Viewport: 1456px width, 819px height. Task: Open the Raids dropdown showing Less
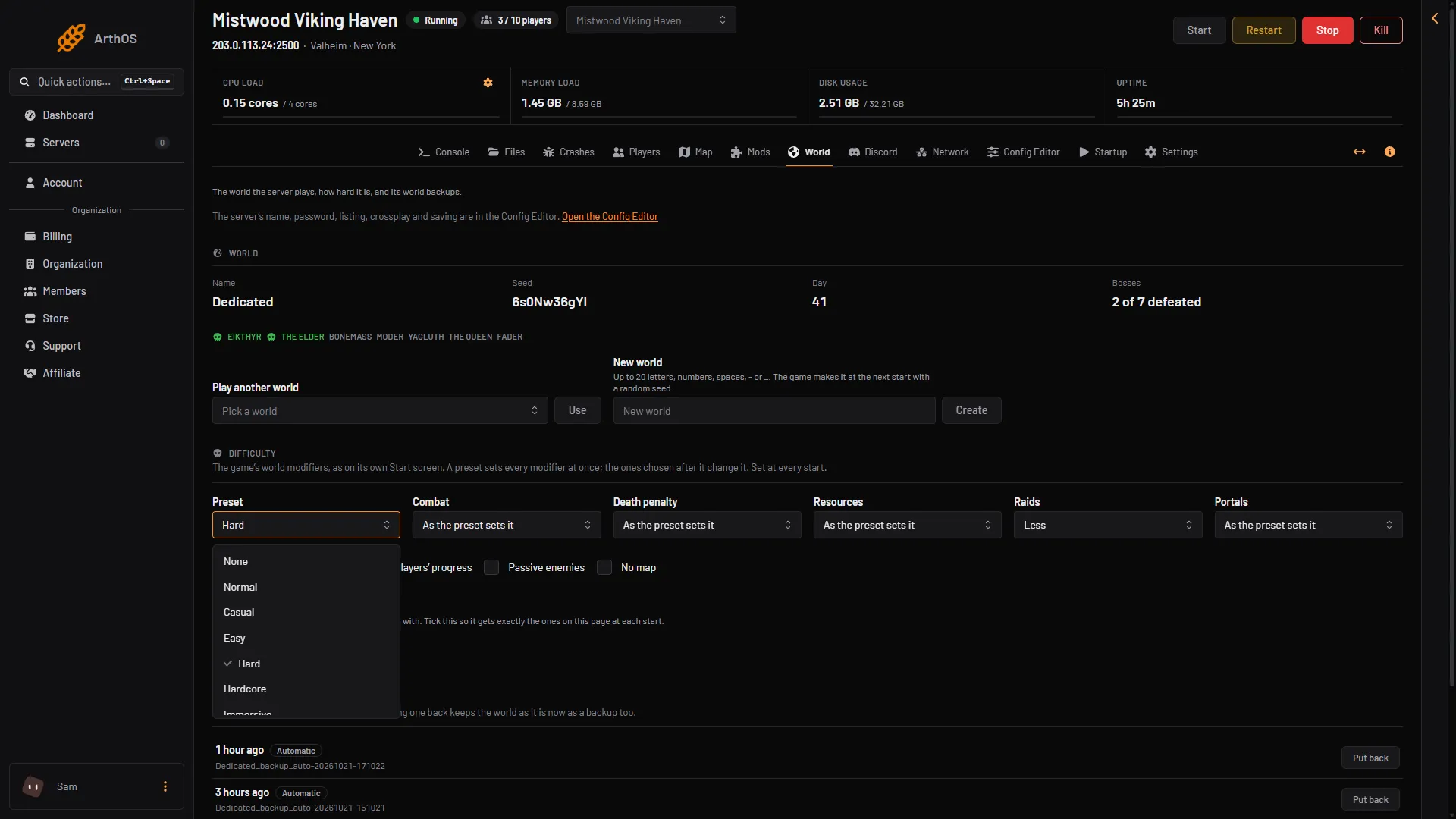1108,525
